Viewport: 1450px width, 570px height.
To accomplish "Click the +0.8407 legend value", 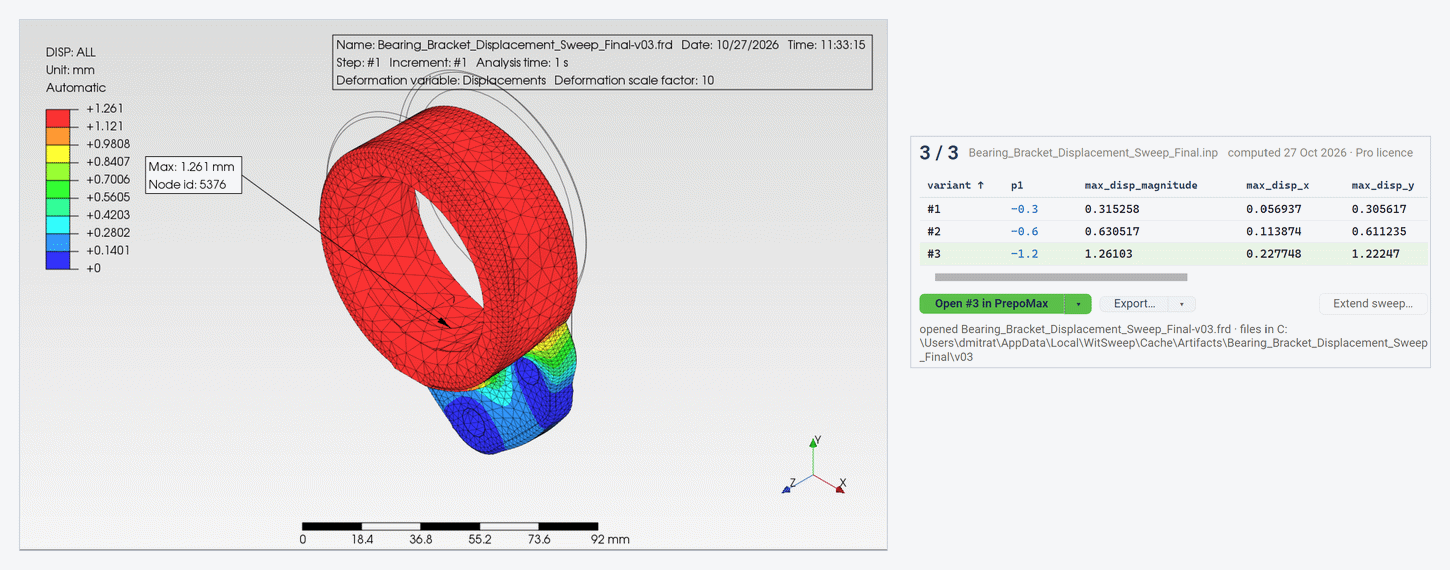I will (108, 161).
